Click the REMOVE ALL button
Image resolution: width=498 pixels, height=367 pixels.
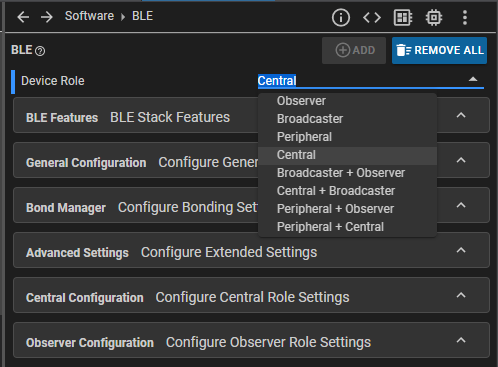point(439,50)
